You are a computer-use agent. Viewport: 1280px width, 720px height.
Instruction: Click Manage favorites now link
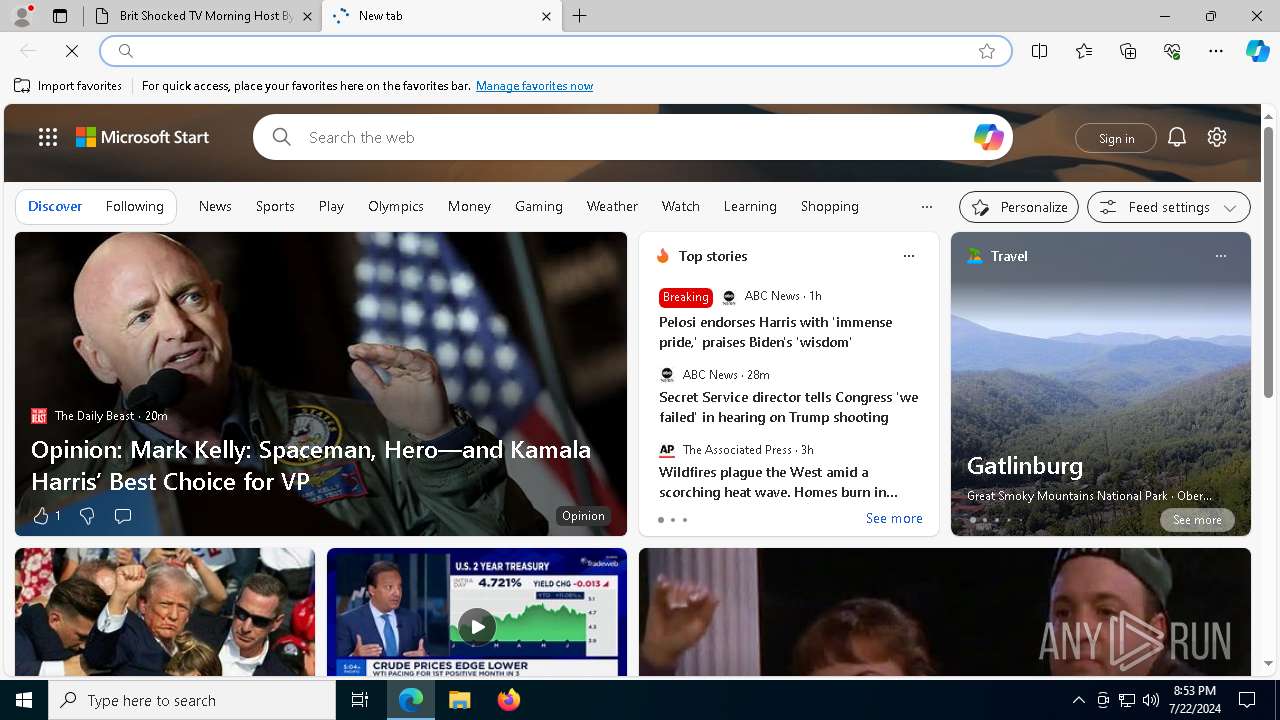(534, 86)
